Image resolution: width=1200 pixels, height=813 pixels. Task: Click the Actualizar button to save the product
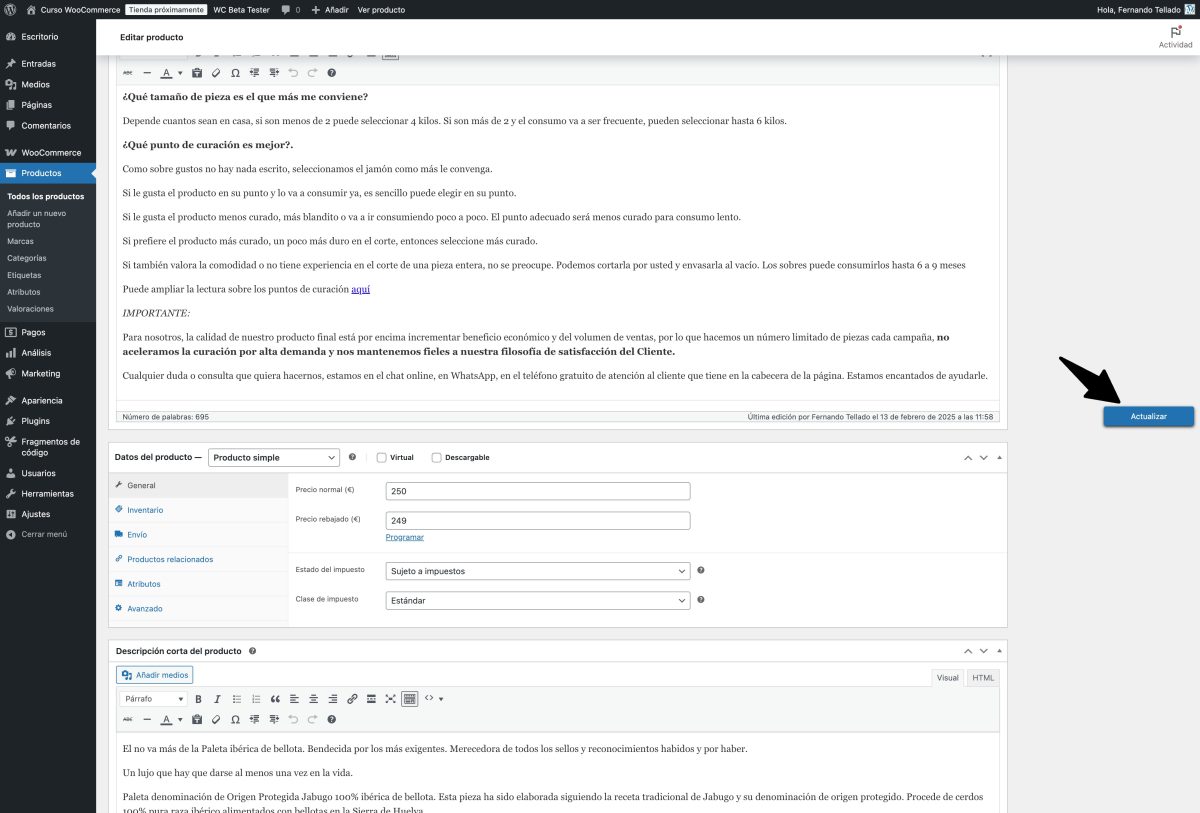pyautogui.click(x=1148, y=416)
